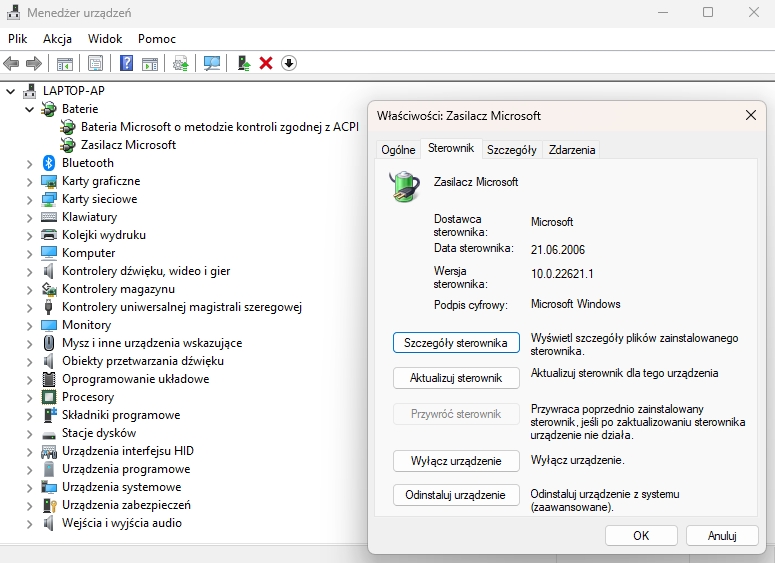Click driver version value 10.0.22621.1
Image resolution: width=775 pixels, height=563 pixels.
562,274
